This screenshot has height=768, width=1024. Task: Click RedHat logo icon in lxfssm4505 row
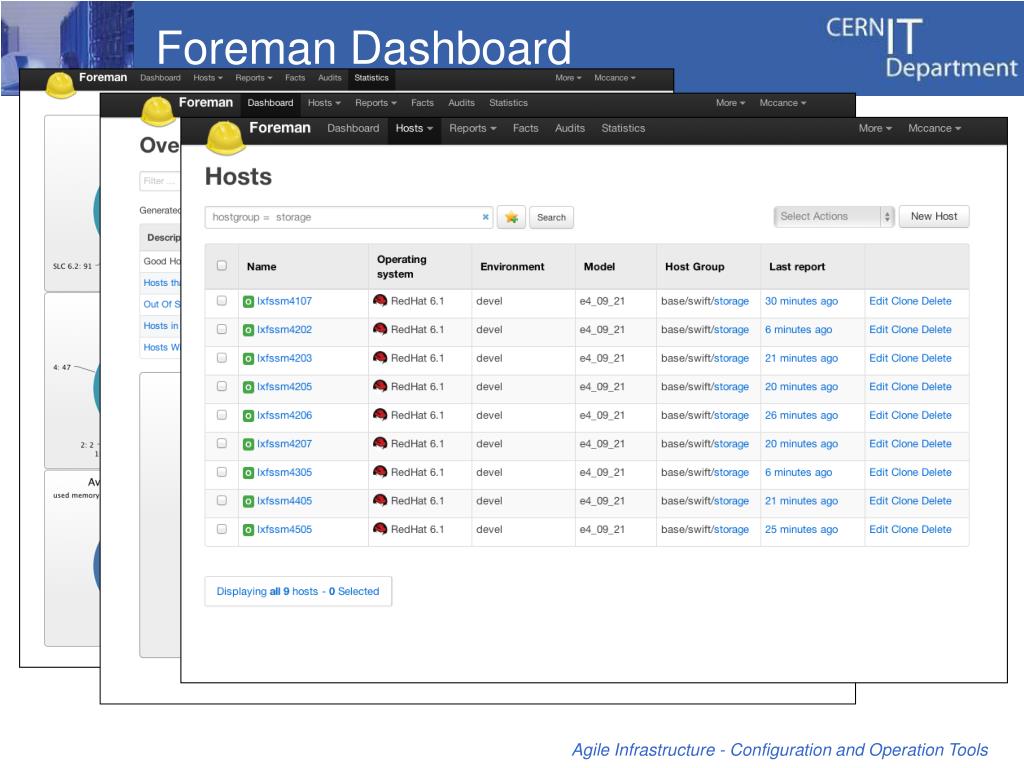pos(380,528)
